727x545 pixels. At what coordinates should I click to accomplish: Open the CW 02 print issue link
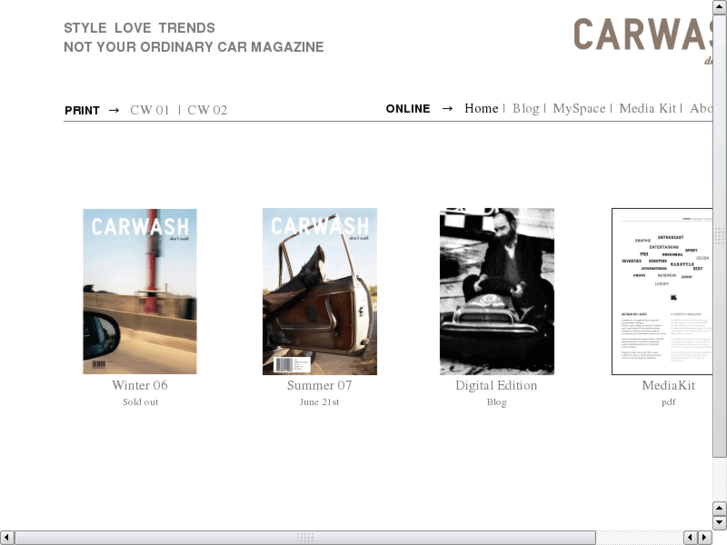[207, 110]
